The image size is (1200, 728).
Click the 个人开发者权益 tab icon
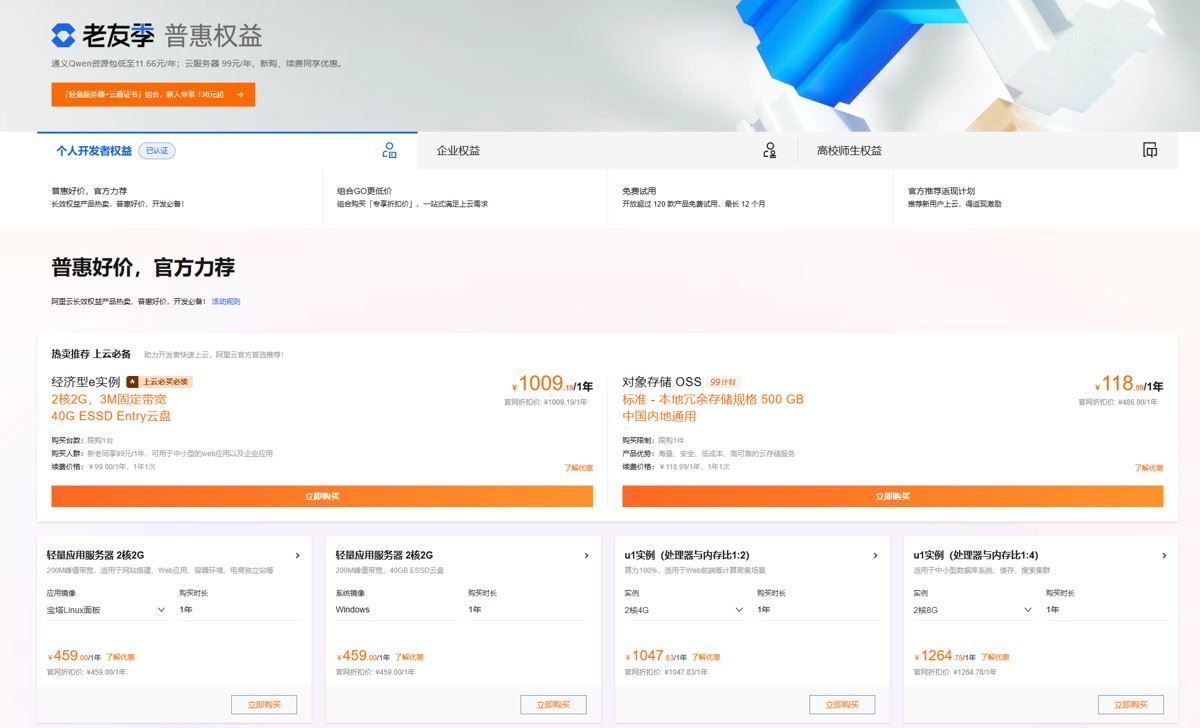390,151
